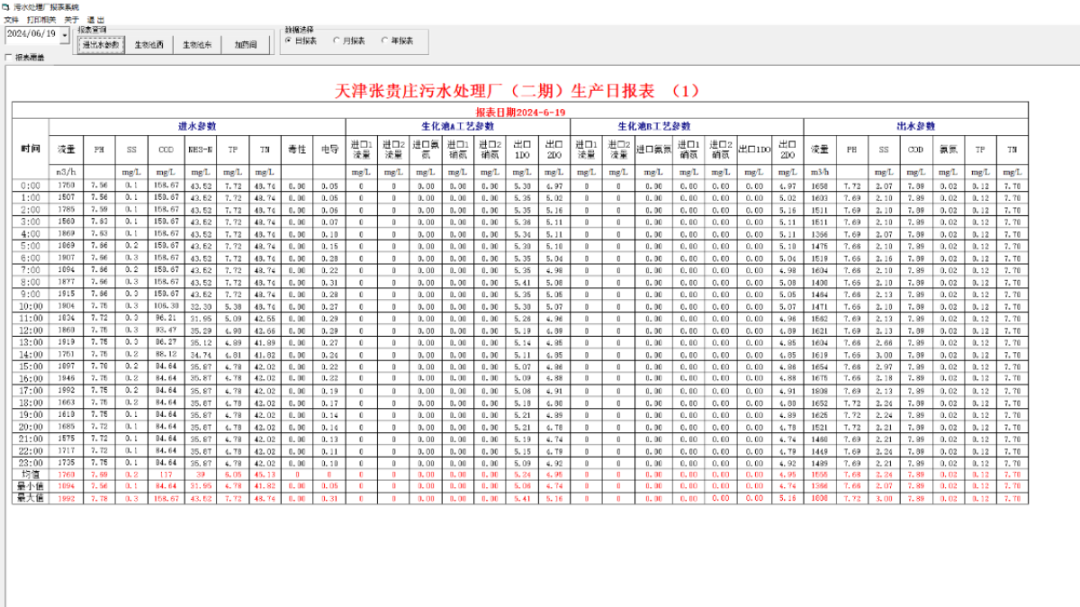Click the 20:00 time row label
The height and width of the screenshot is (607, 1080).
pos(30,427)
